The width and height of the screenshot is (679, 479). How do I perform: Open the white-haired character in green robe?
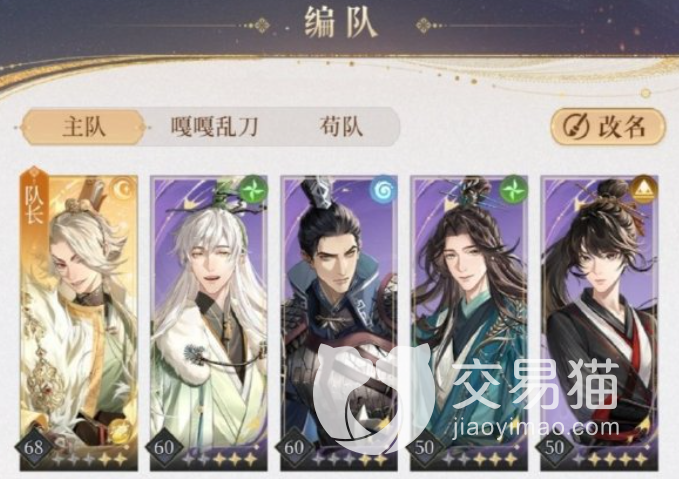point(209,323)
